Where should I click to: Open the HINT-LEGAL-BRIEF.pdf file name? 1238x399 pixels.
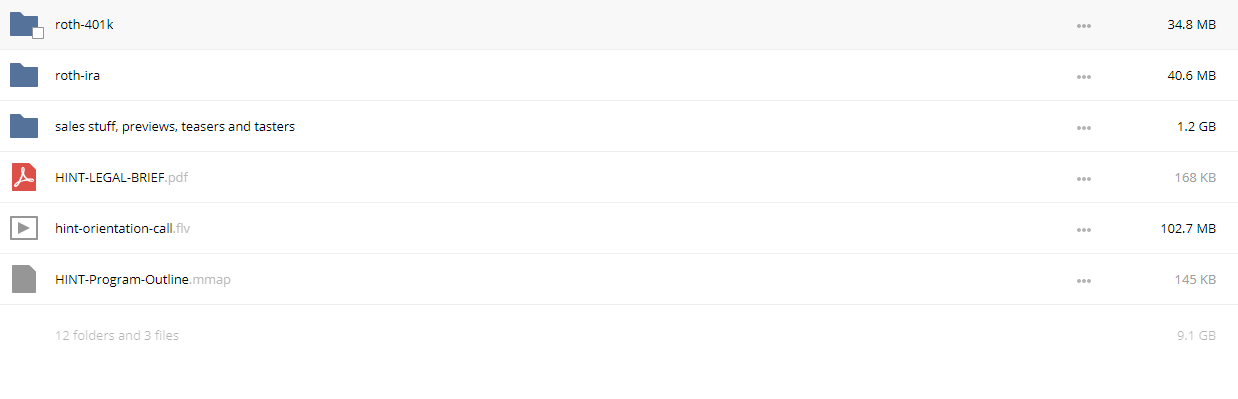[x=121, y=177]
